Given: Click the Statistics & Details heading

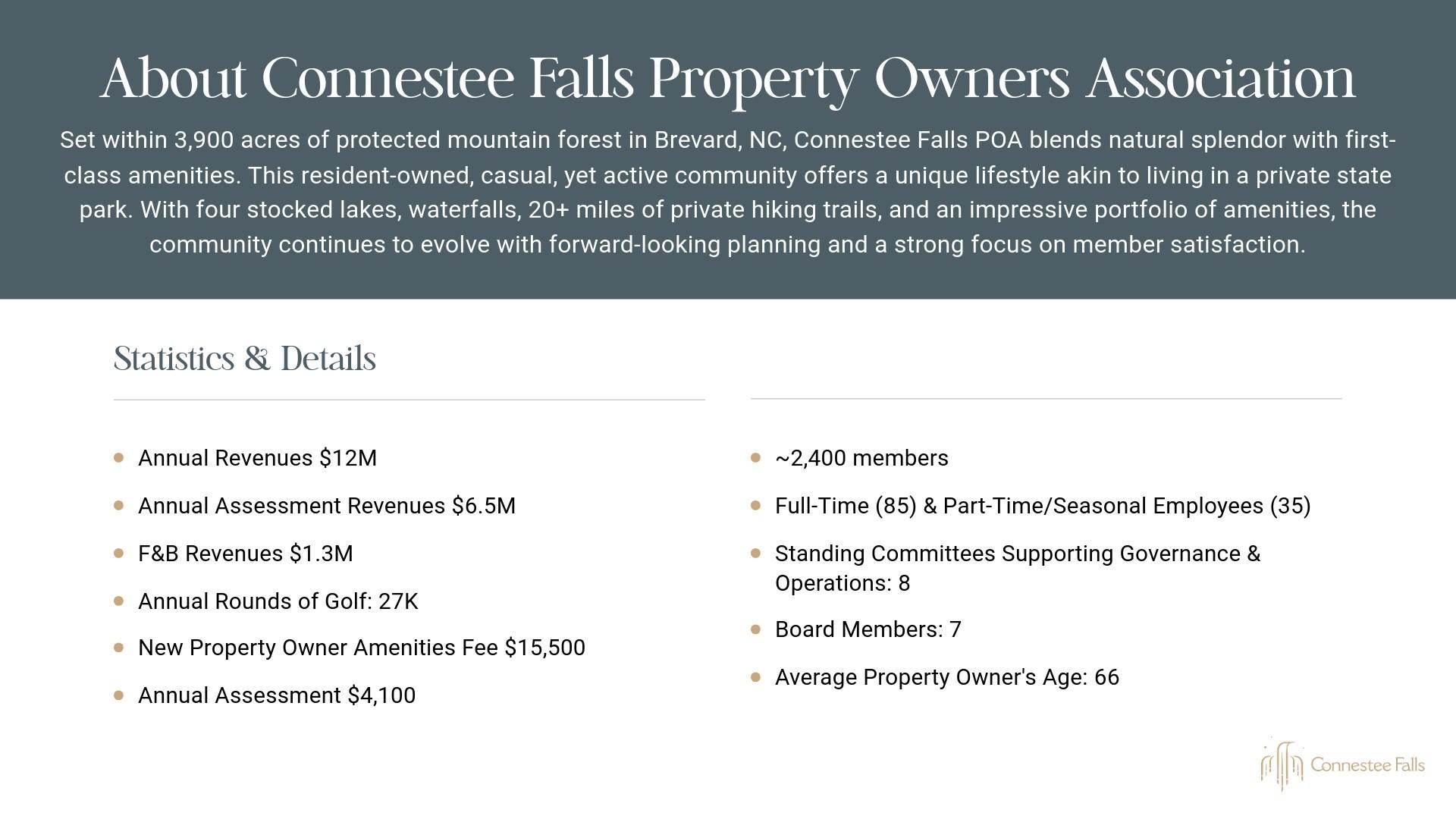Looking at the screenshot, I should point(244,359).
